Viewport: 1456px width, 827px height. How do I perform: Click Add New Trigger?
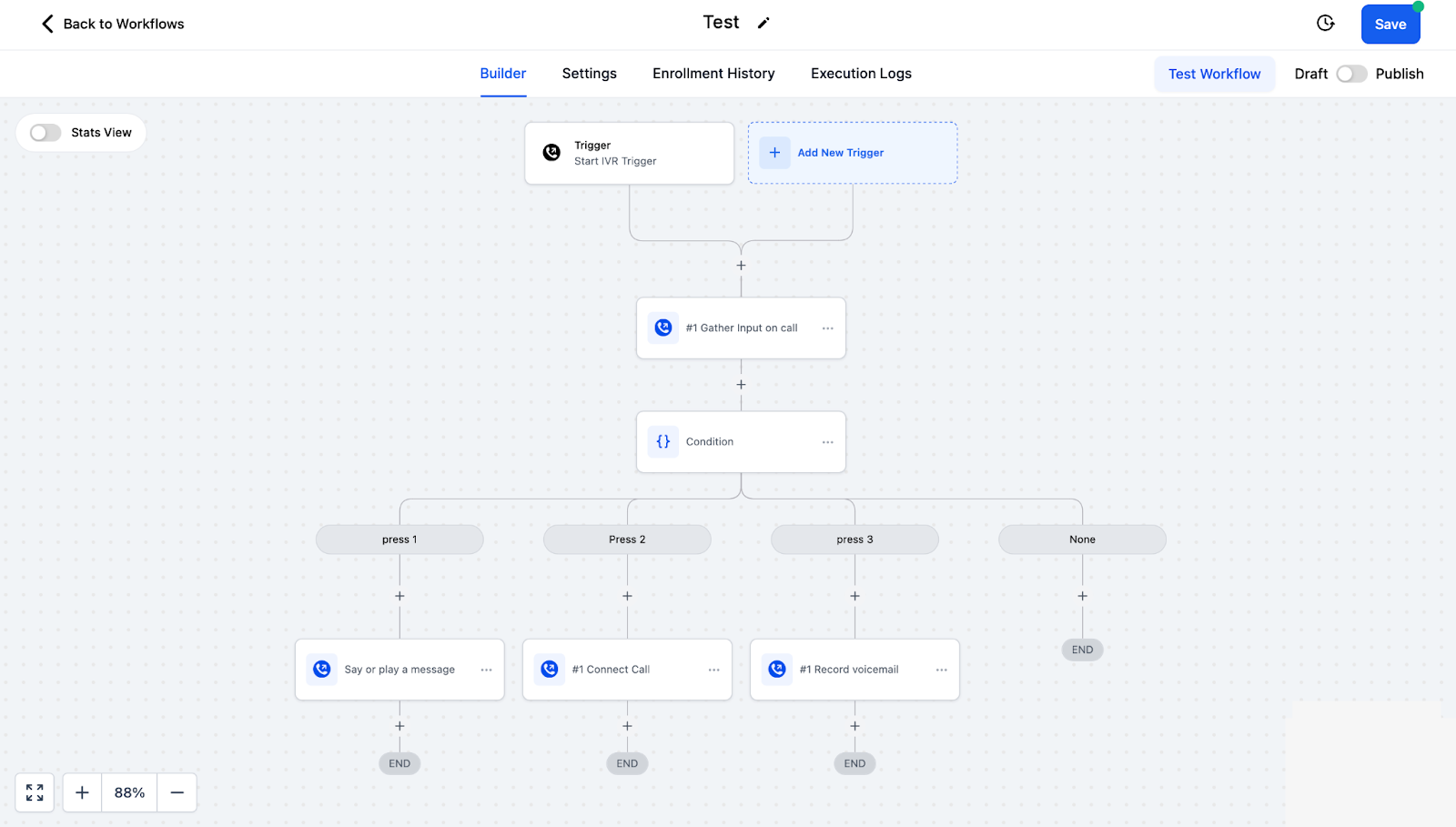853,153
